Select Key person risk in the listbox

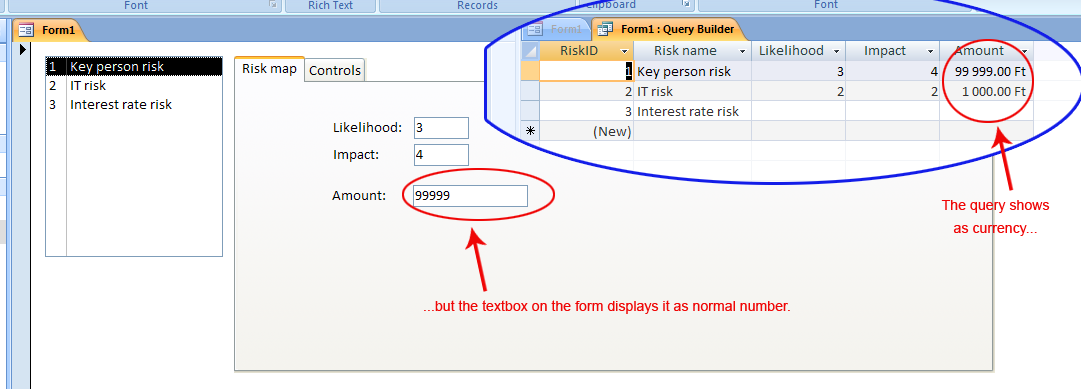[134, 67]
